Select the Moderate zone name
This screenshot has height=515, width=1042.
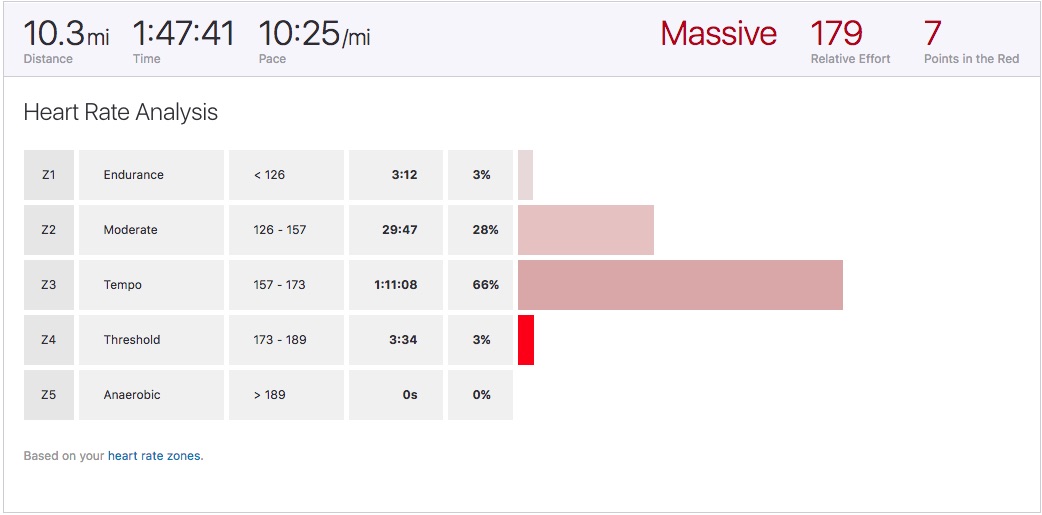[131, 230]
